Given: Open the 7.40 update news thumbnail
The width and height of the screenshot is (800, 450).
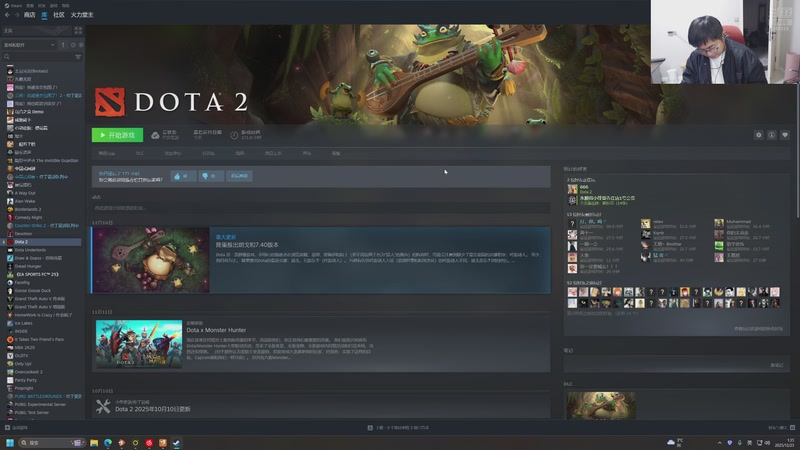Looking at the screenshot, I should (151, 260).
